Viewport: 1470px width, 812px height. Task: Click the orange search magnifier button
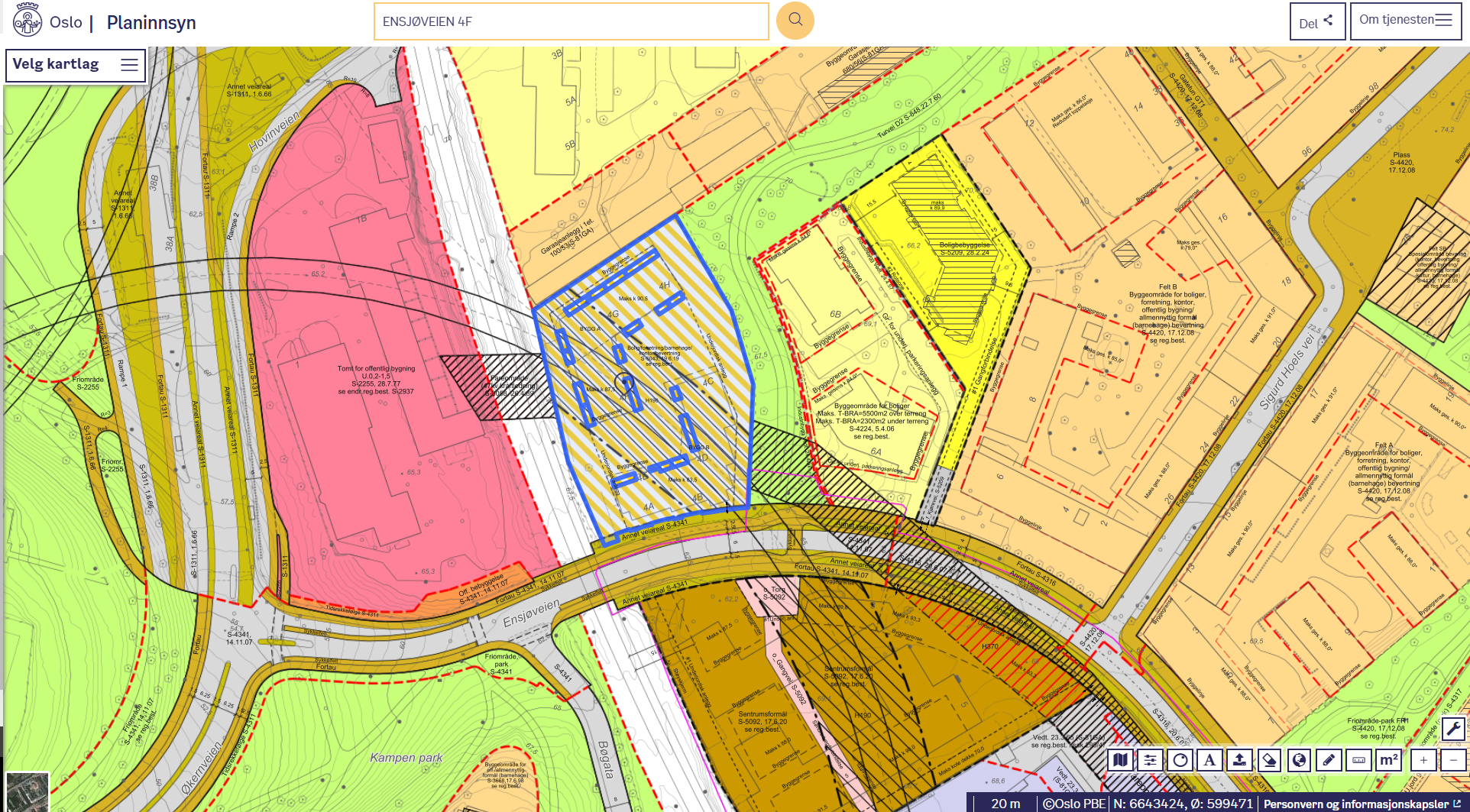(795, 21)
